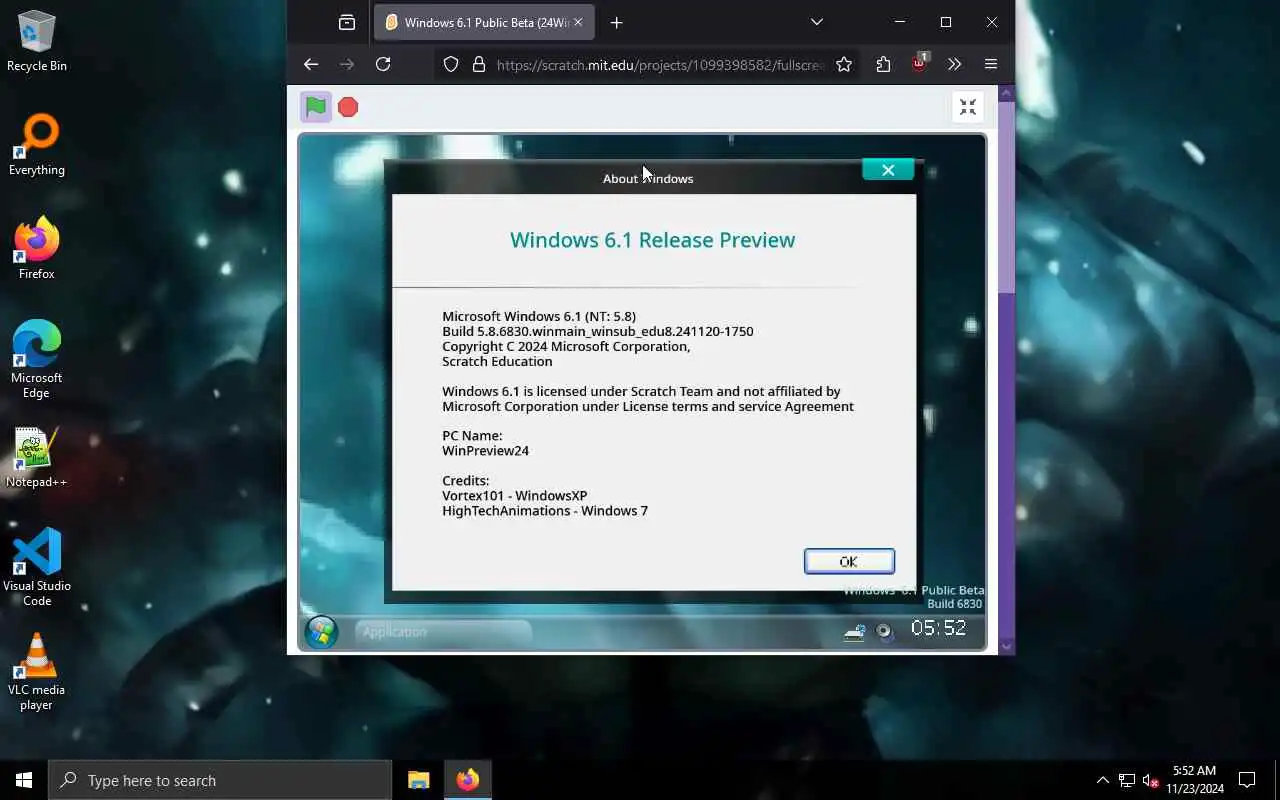Viewport: 1280px width, 800px height.
Task: Open the simulated Start orb
Action: (321, 632)
